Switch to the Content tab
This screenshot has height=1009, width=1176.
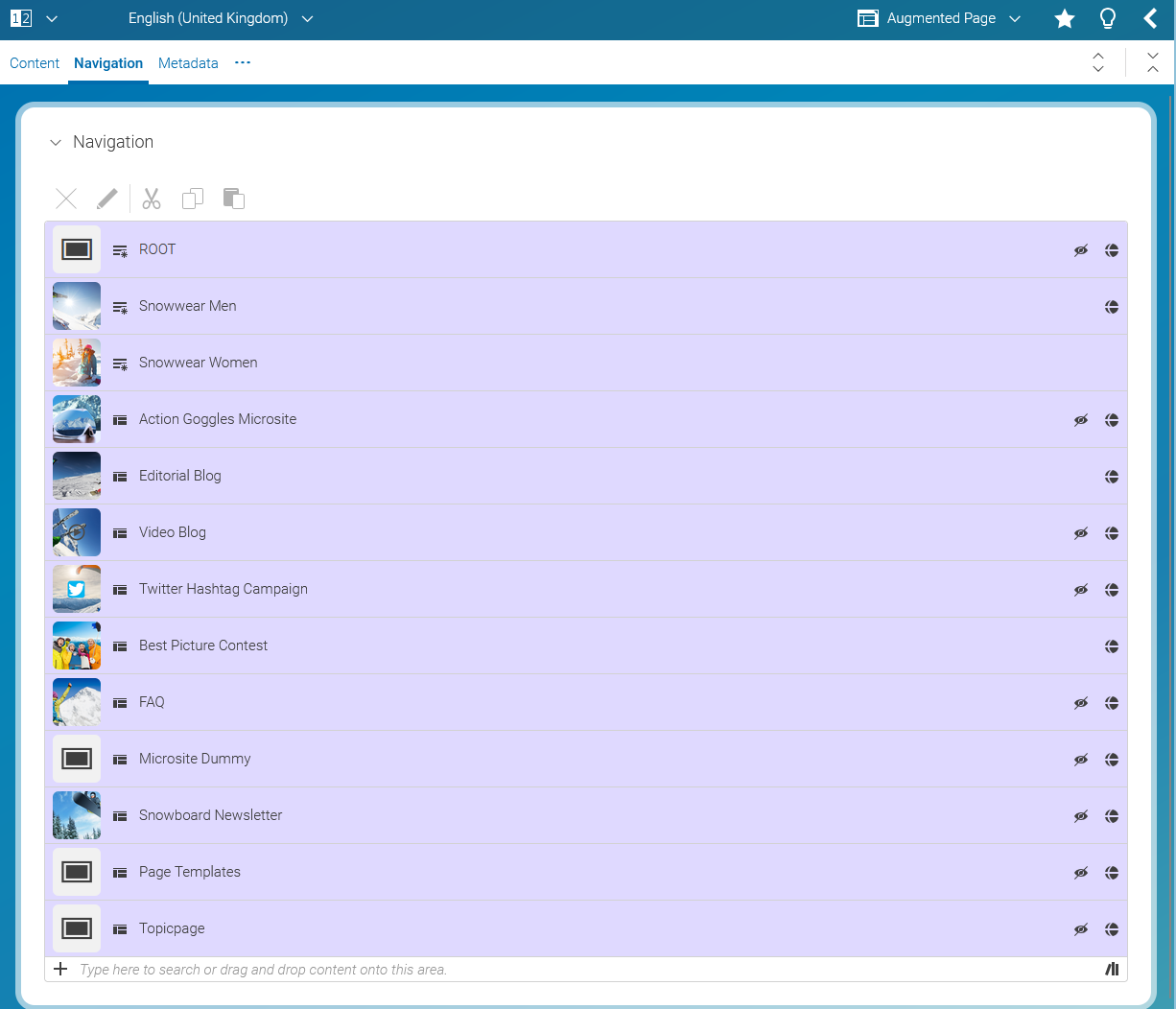pos(35,63)
